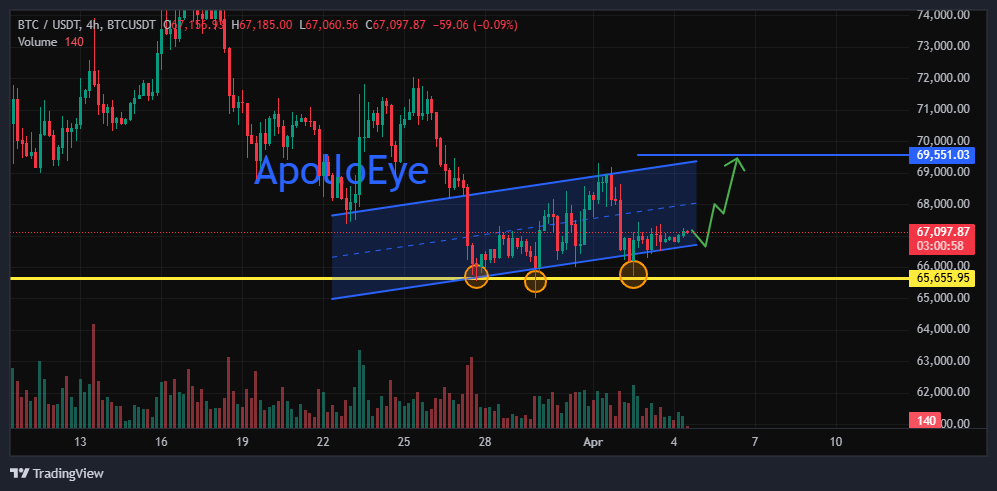
Task: Click the tallest red volume bar
Action: pos(93,375)
